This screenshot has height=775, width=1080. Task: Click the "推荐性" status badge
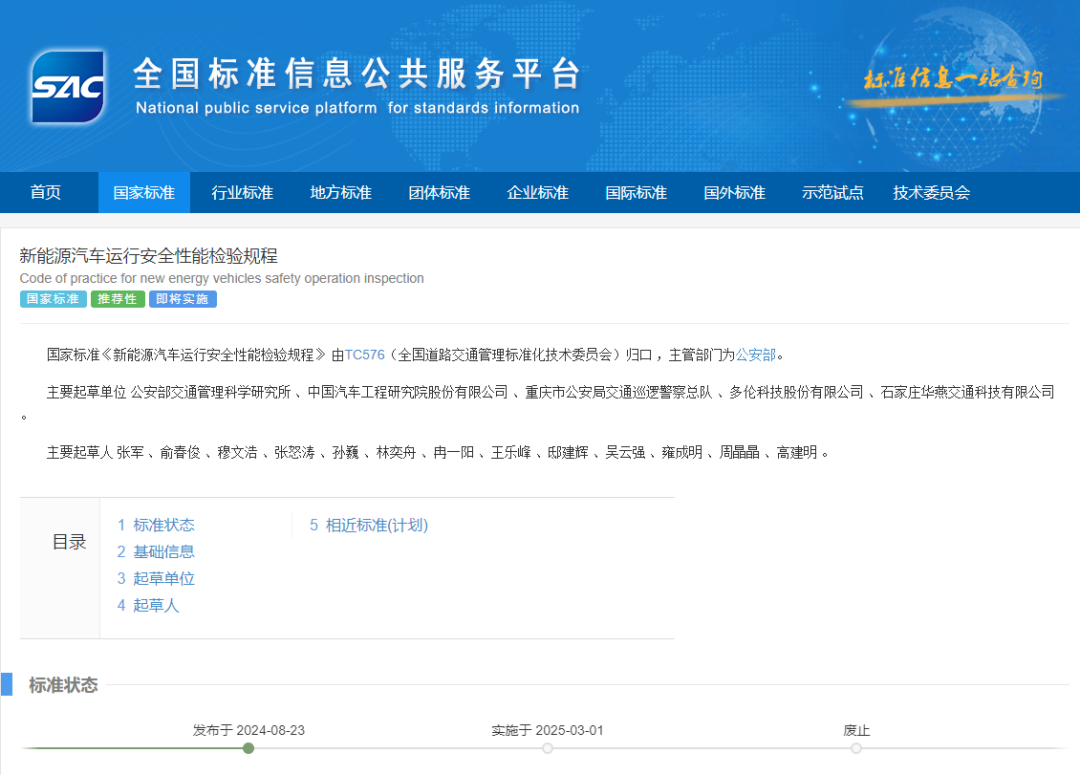click(x=118, y=299)
